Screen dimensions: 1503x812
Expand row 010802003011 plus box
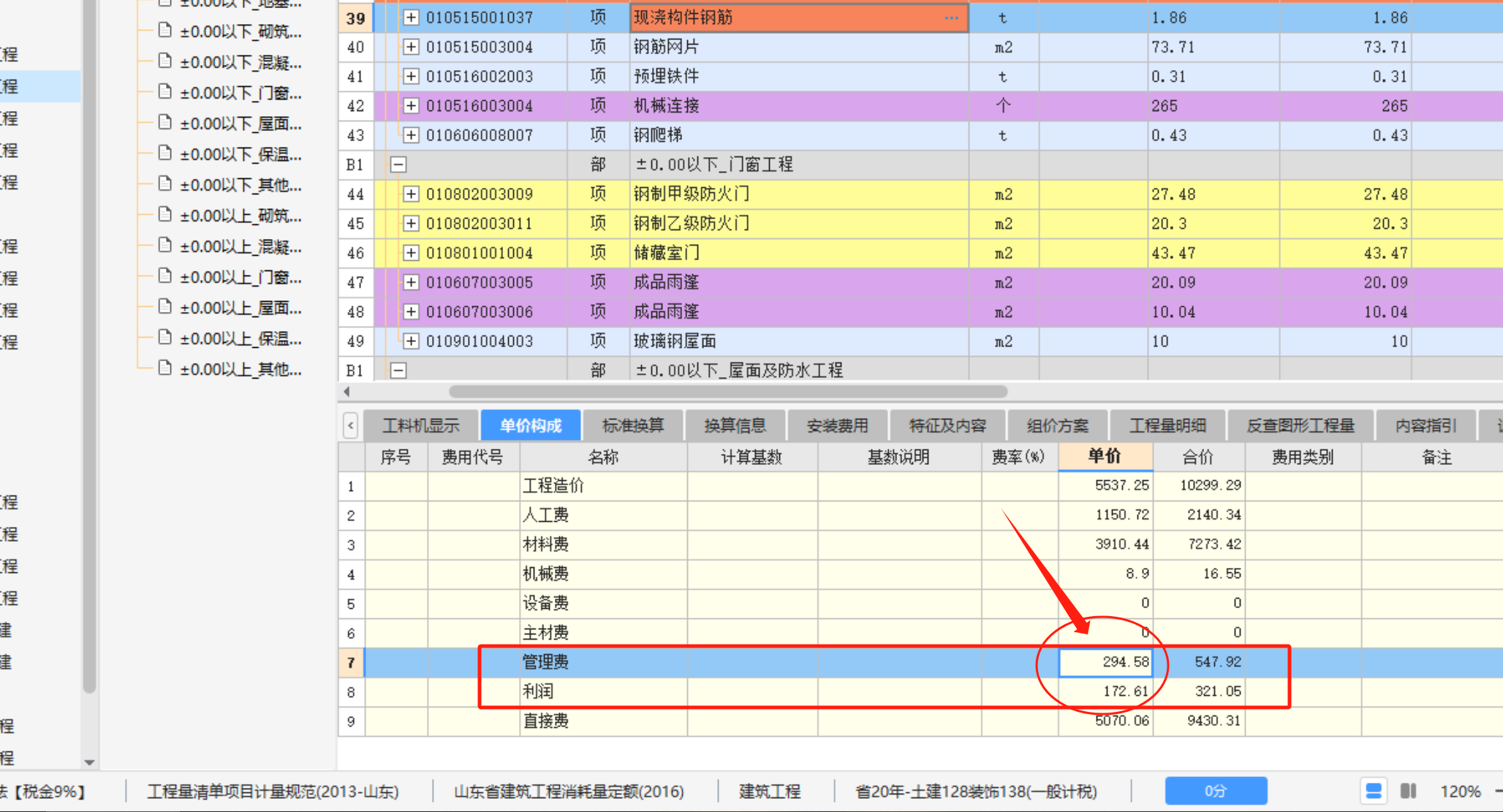coord(411,224)
